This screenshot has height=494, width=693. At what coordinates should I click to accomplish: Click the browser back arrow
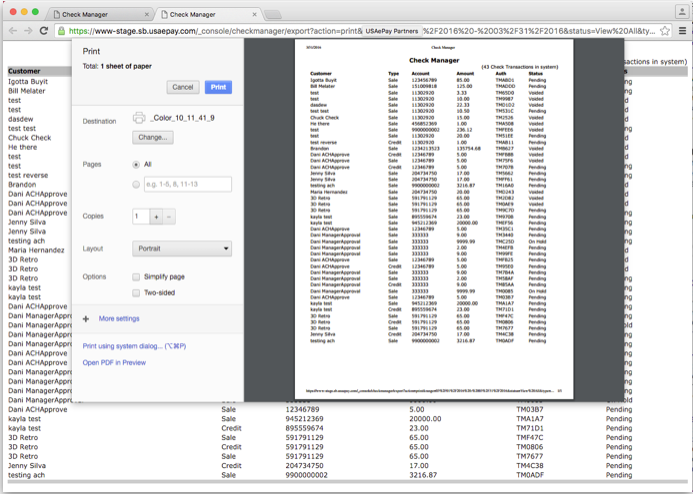[10, 31]
